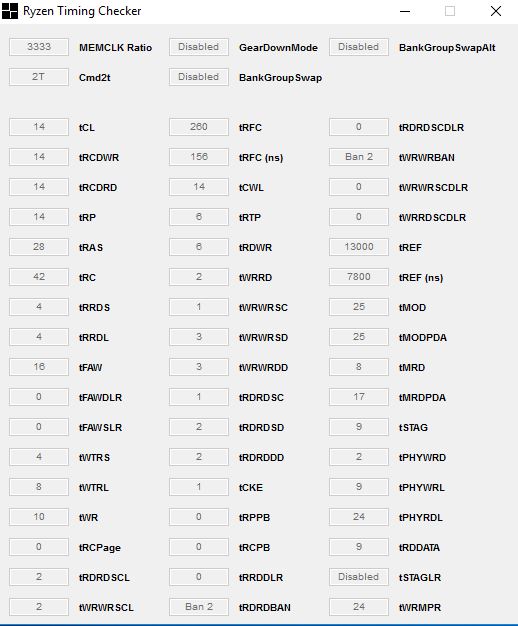Click the tWR field showing 10
518x626 pixels.
point(39,517)
